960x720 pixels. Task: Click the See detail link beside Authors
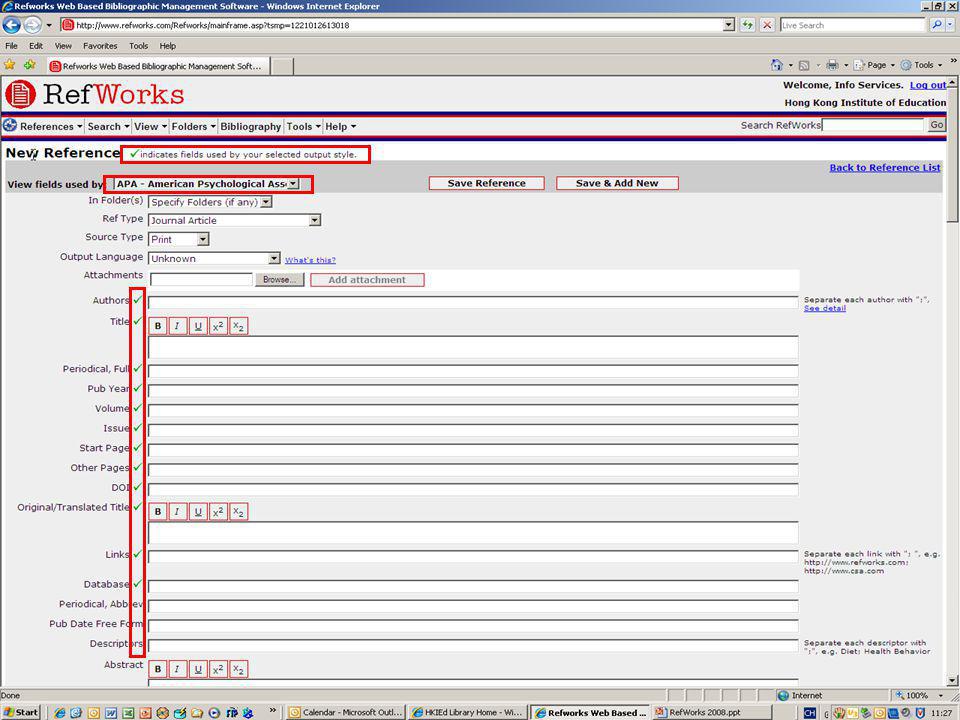click(825, 308)
